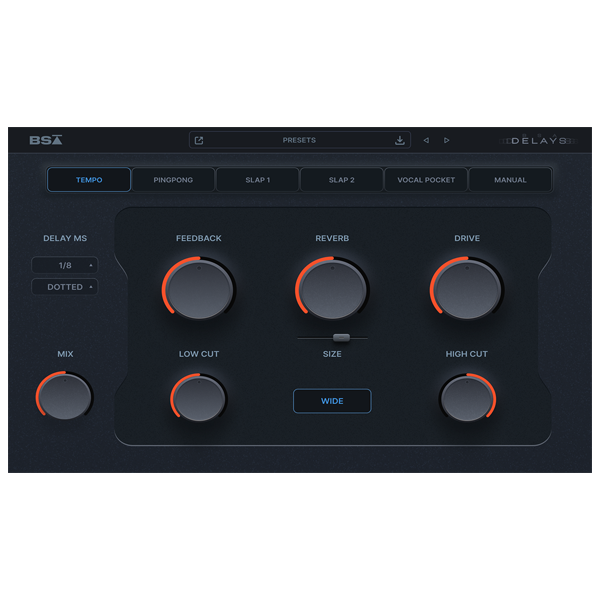Screen dimensions: 600x600
Task: Toggle the WIDE stereo button
Action: [x=332, y=401]
